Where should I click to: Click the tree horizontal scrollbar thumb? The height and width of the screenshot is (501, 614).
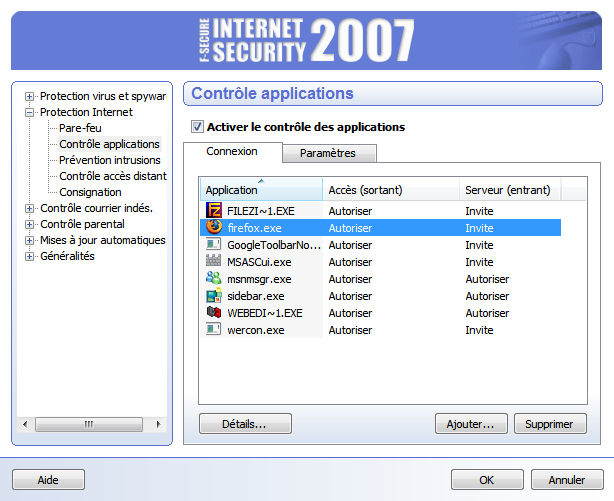89,424
